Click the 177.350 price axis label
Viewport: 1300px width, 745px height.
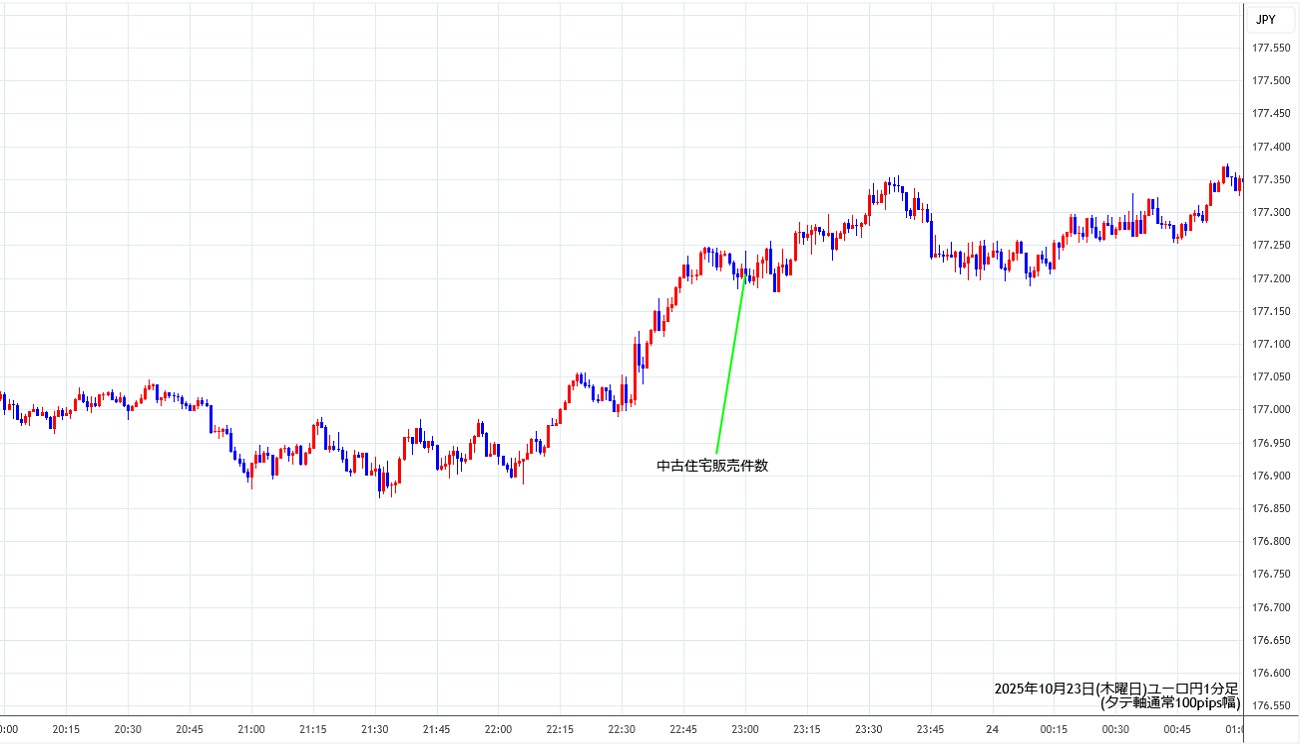[1270, 180]
